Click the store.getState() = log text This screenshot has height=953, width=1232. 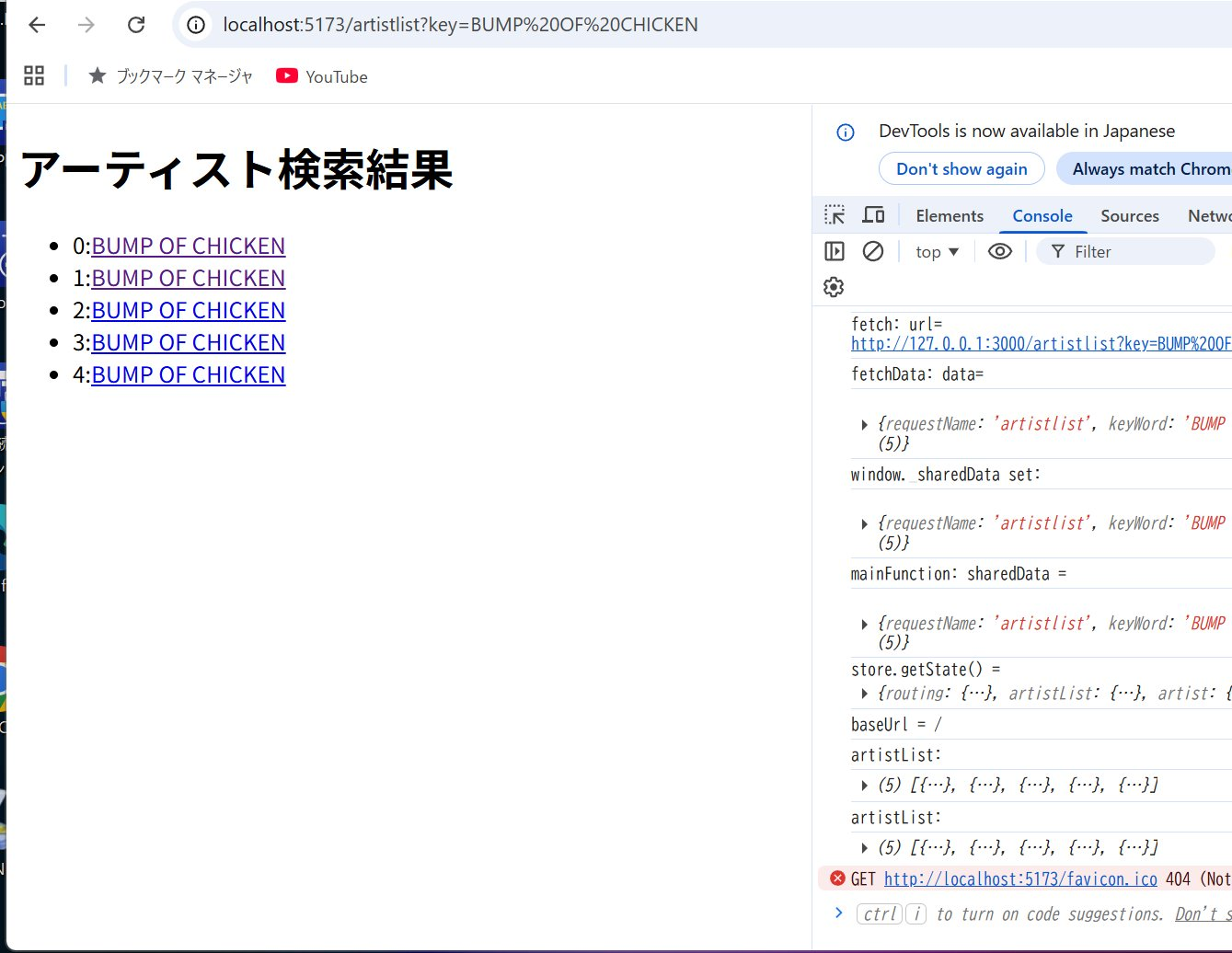tap(926, 670)
